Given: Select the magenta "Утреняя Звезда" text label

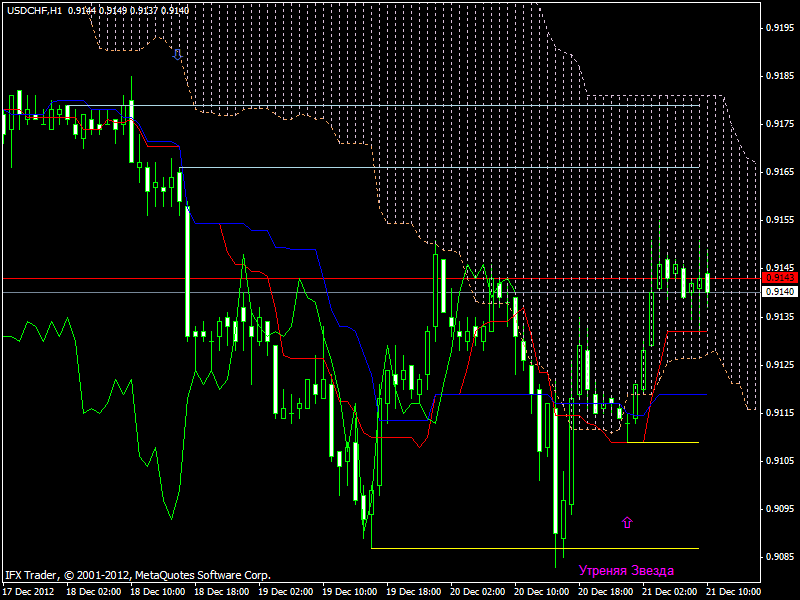Looking at the screenshot, I should point(626,570).
